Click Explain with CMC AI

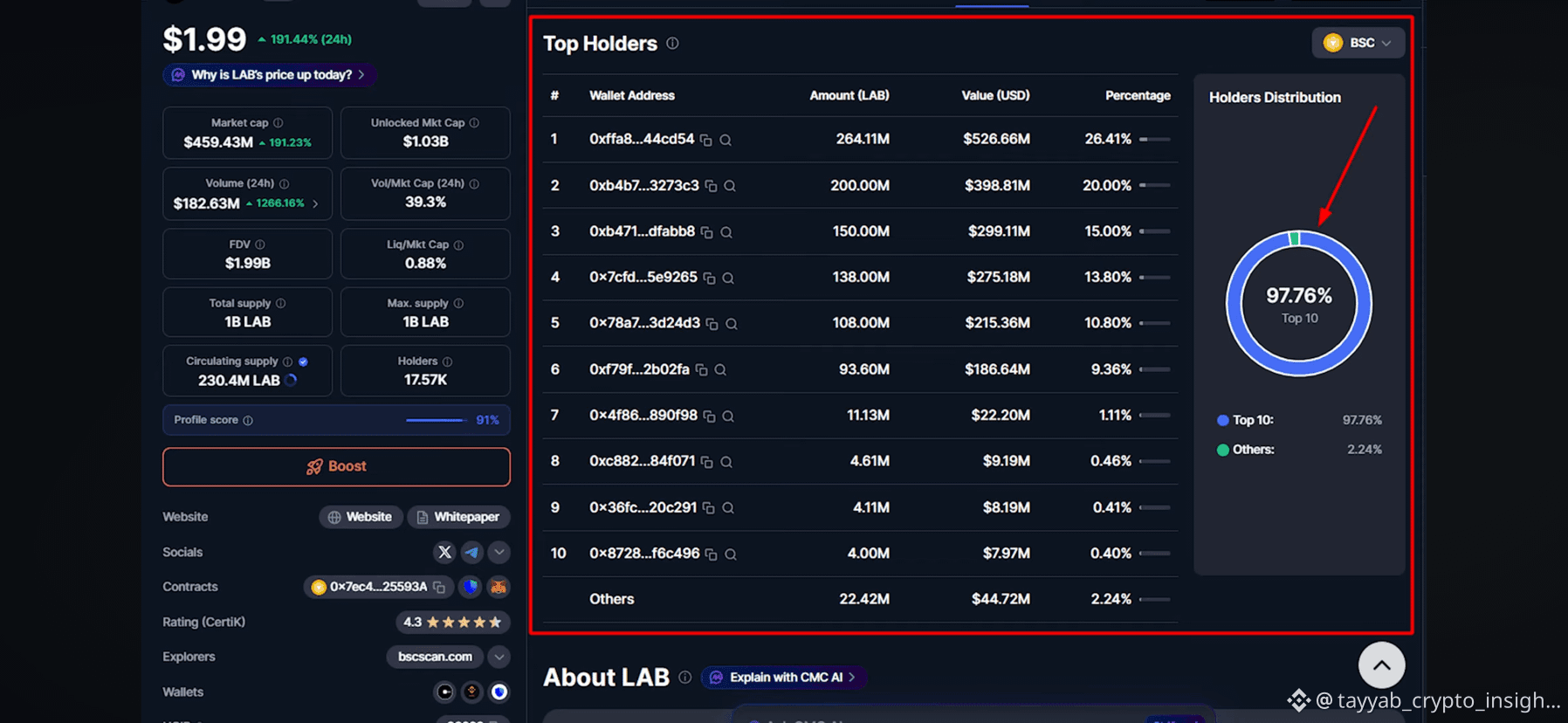784,678
